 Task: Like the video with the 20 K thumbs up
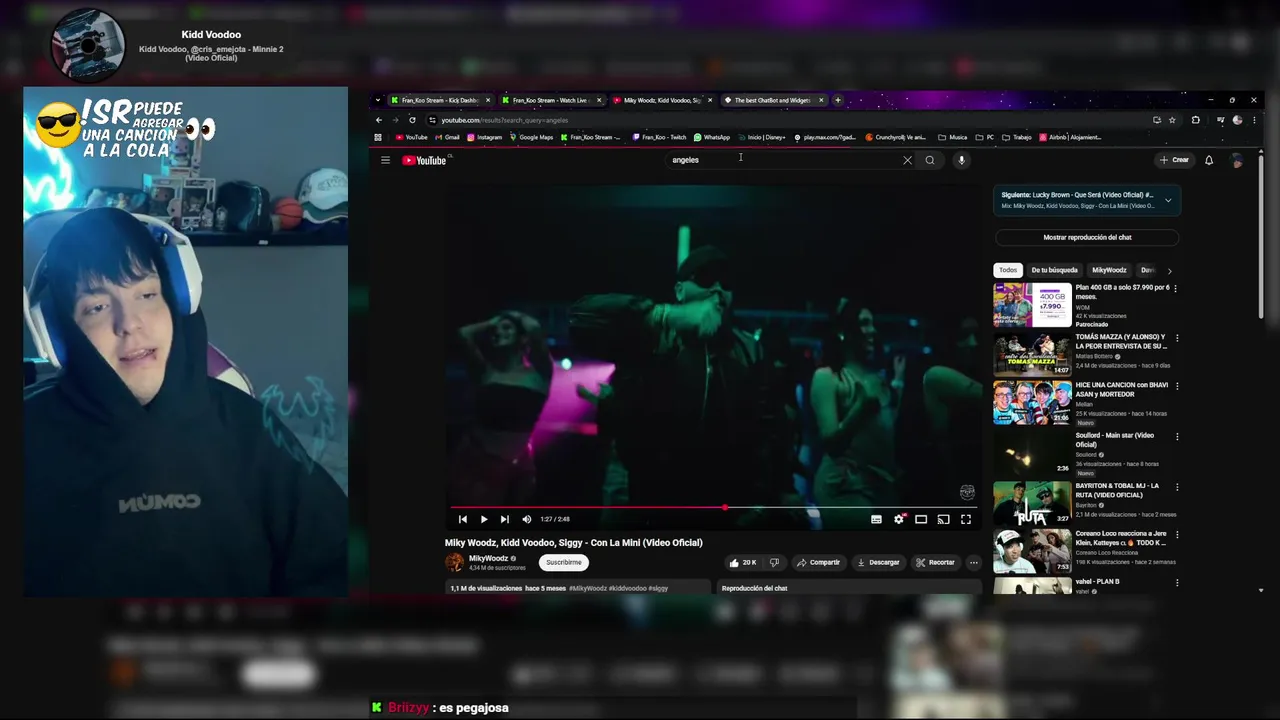point(743,562)
